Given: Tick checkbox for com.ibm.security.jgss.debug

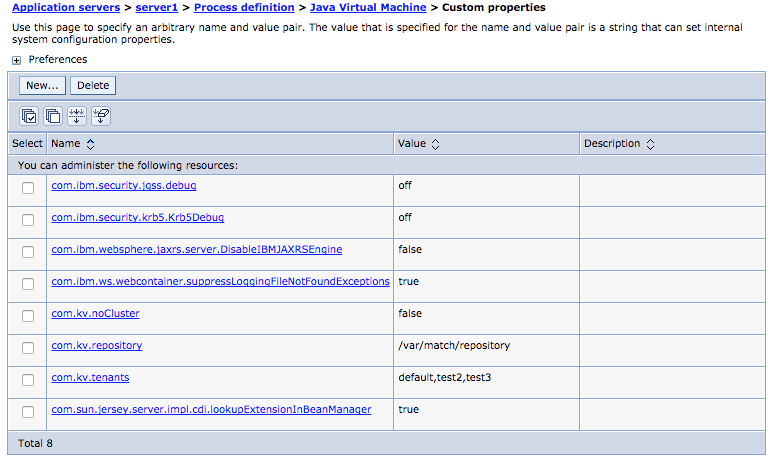Looking at the screenshot, I should point(28,187).
